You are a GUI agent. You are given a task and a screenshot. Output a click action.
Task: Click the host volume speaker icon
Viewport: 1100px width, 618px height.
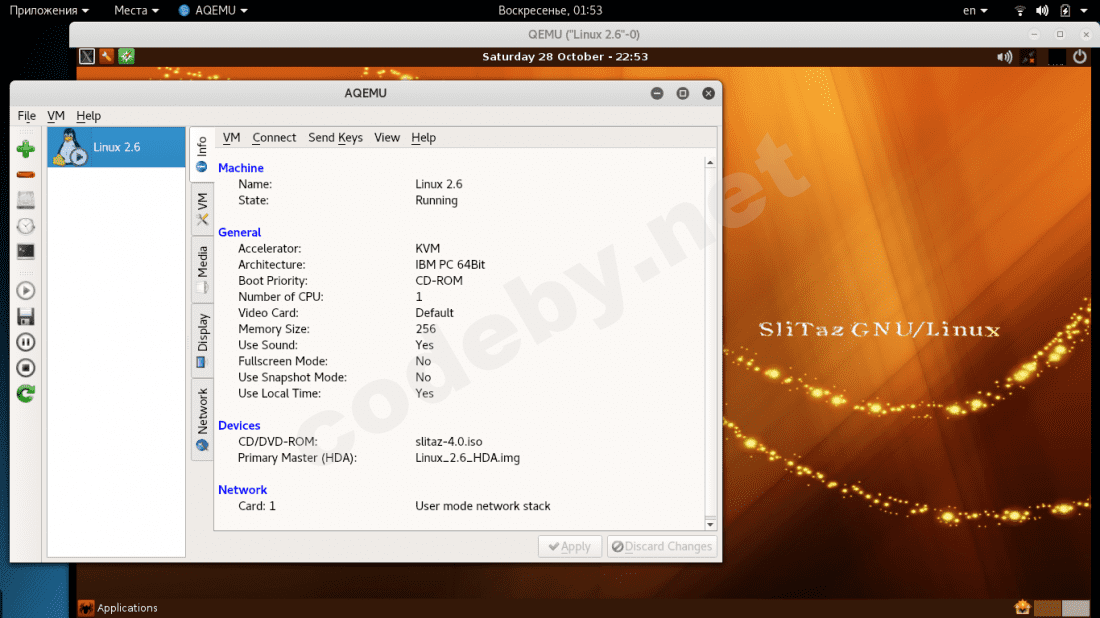(x=1042, y=11)
